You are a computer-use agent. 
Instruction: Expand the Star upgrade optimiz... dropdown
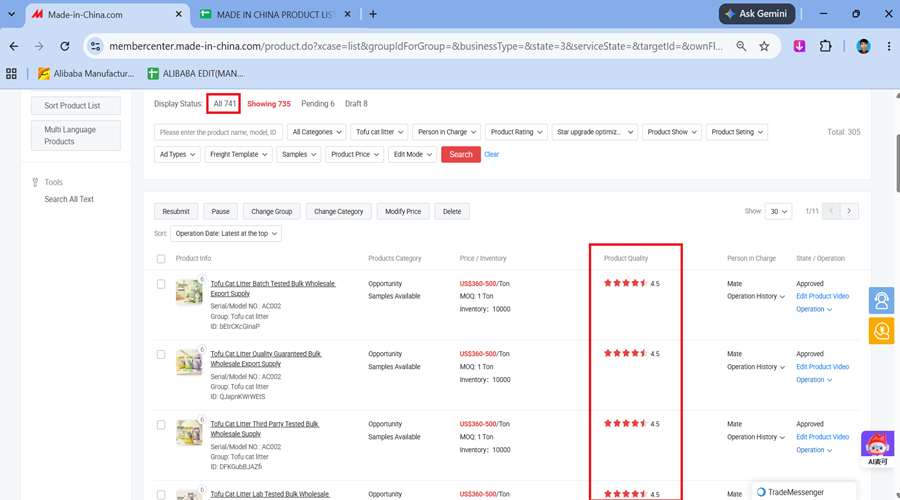click(x=595, y=132)
